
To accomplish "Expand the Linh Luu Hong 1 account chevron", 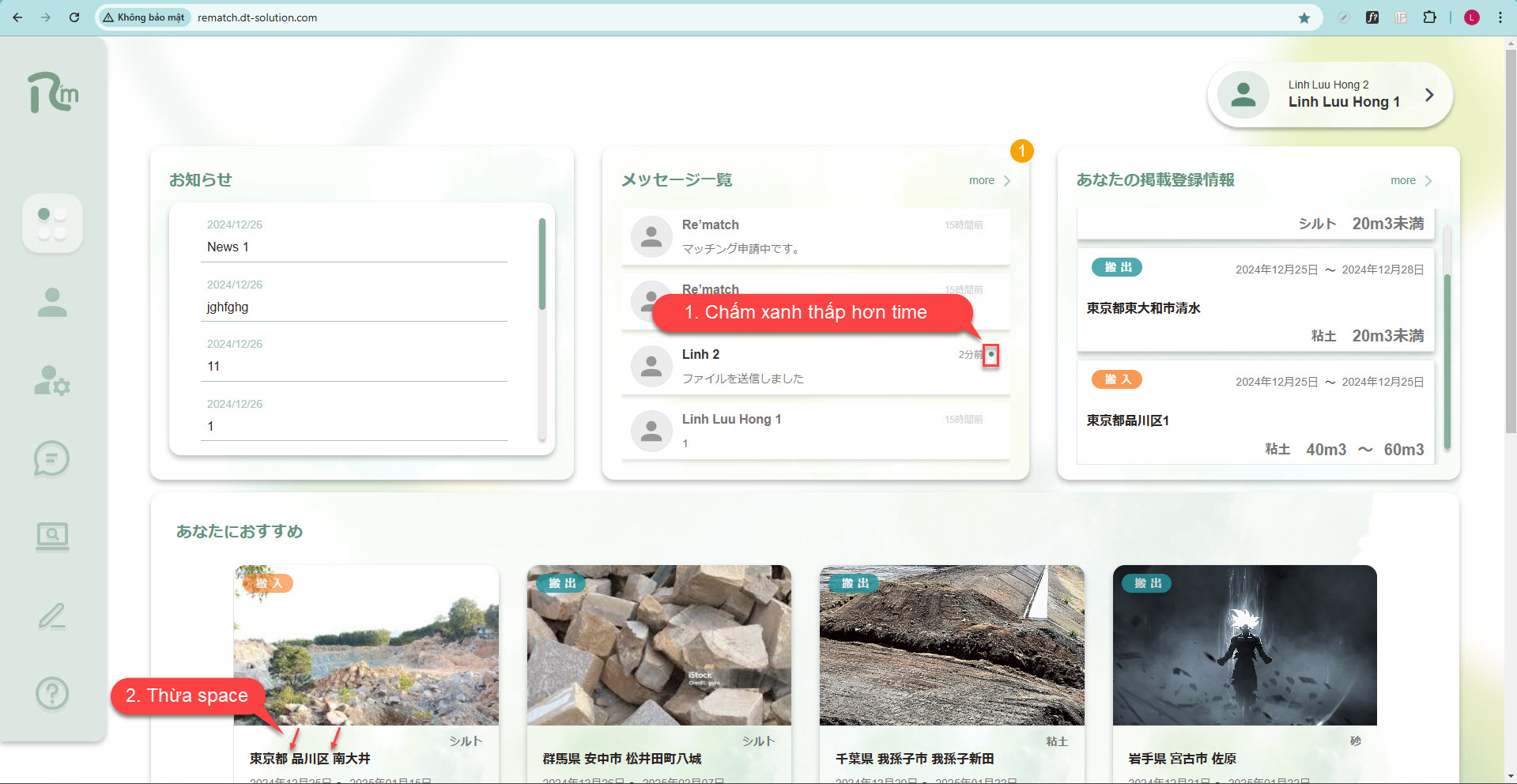I will (x=1428, y=95).
